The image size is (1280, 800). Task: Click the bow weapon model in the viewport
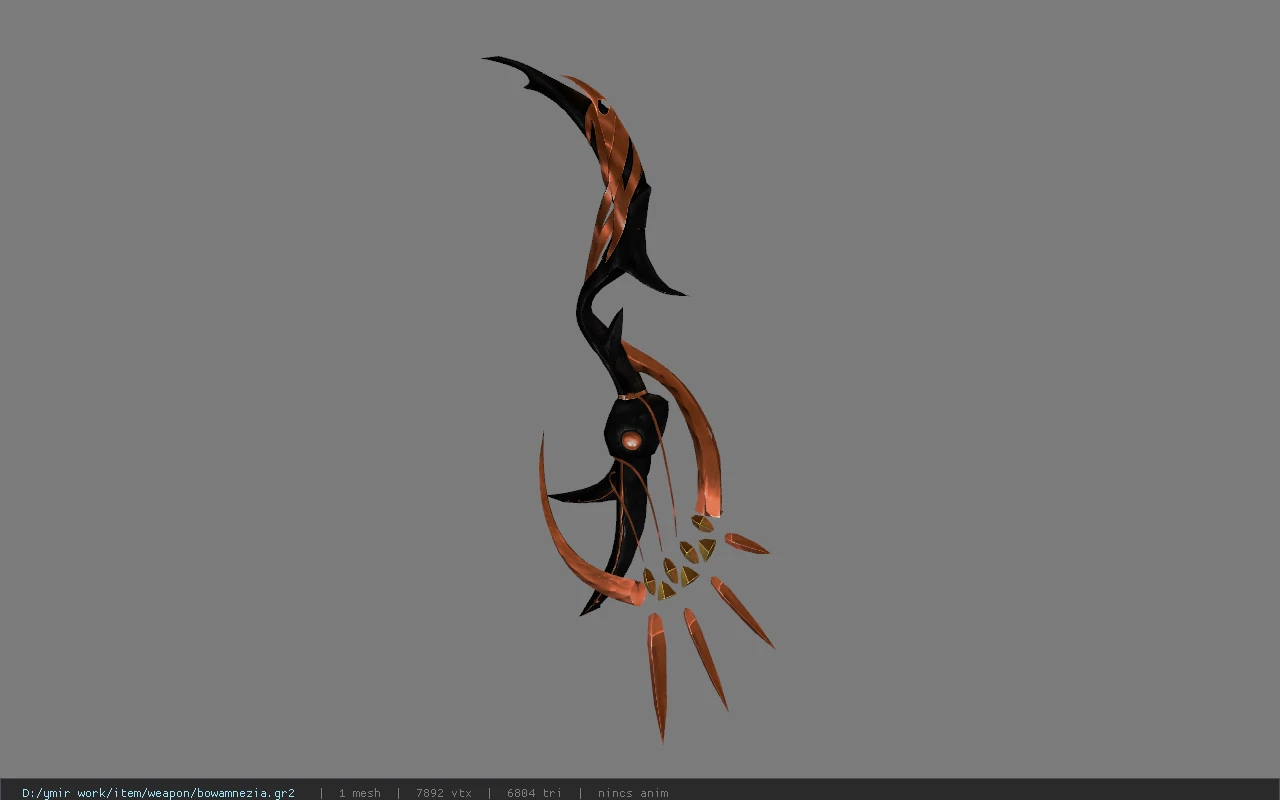(x=628, y=400)
